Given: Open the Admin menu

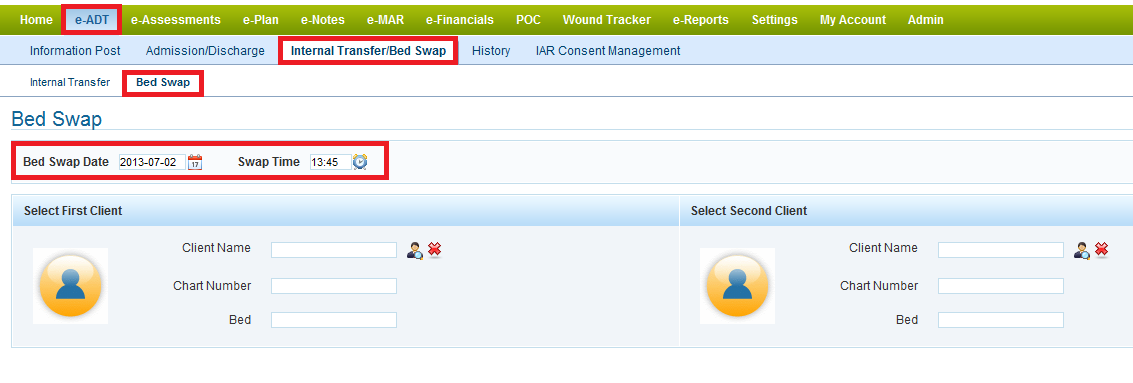Looking at the screenshot, I should [926, 20].
